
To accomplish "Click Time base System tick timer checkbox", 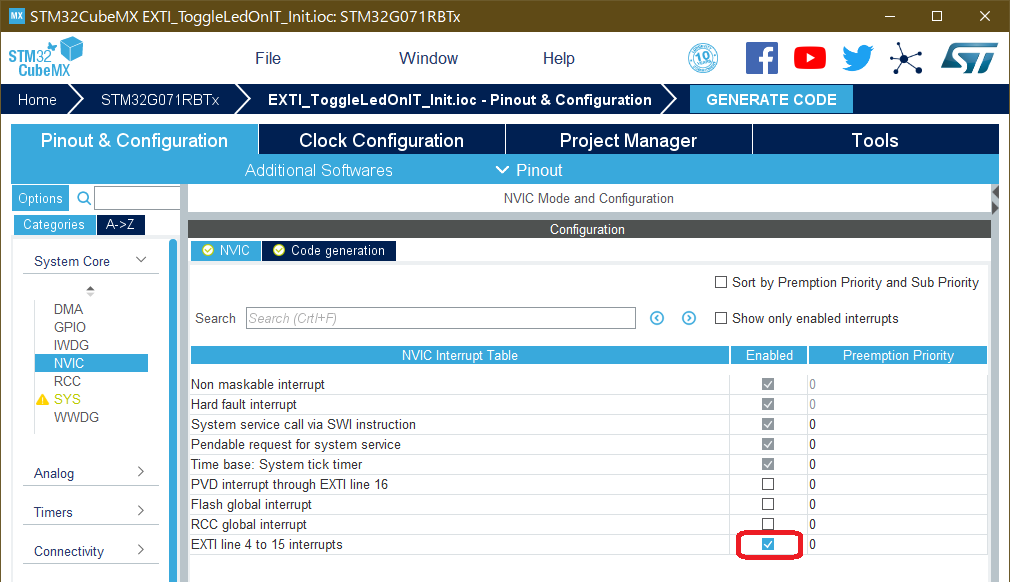I will pyautogui.click(x=768, y=464).
